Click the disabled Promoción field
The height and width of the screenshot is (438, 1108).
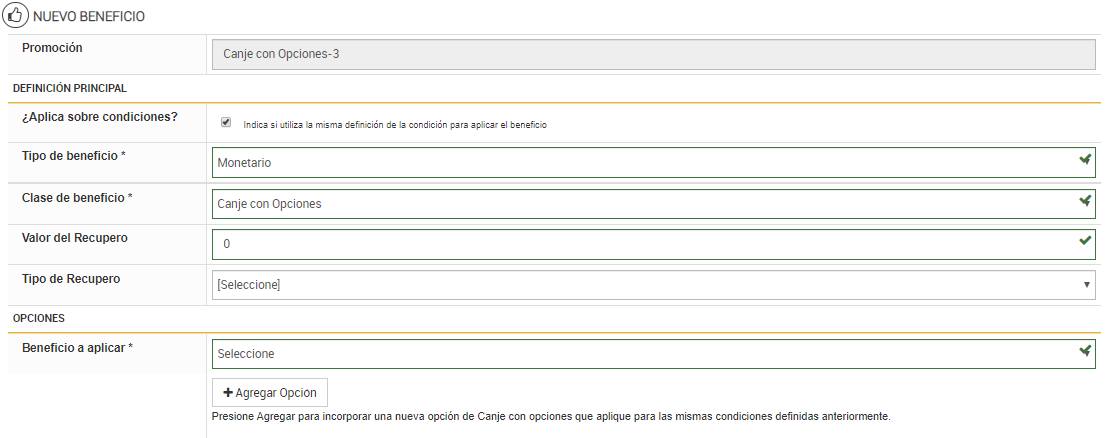click(654, 54)
